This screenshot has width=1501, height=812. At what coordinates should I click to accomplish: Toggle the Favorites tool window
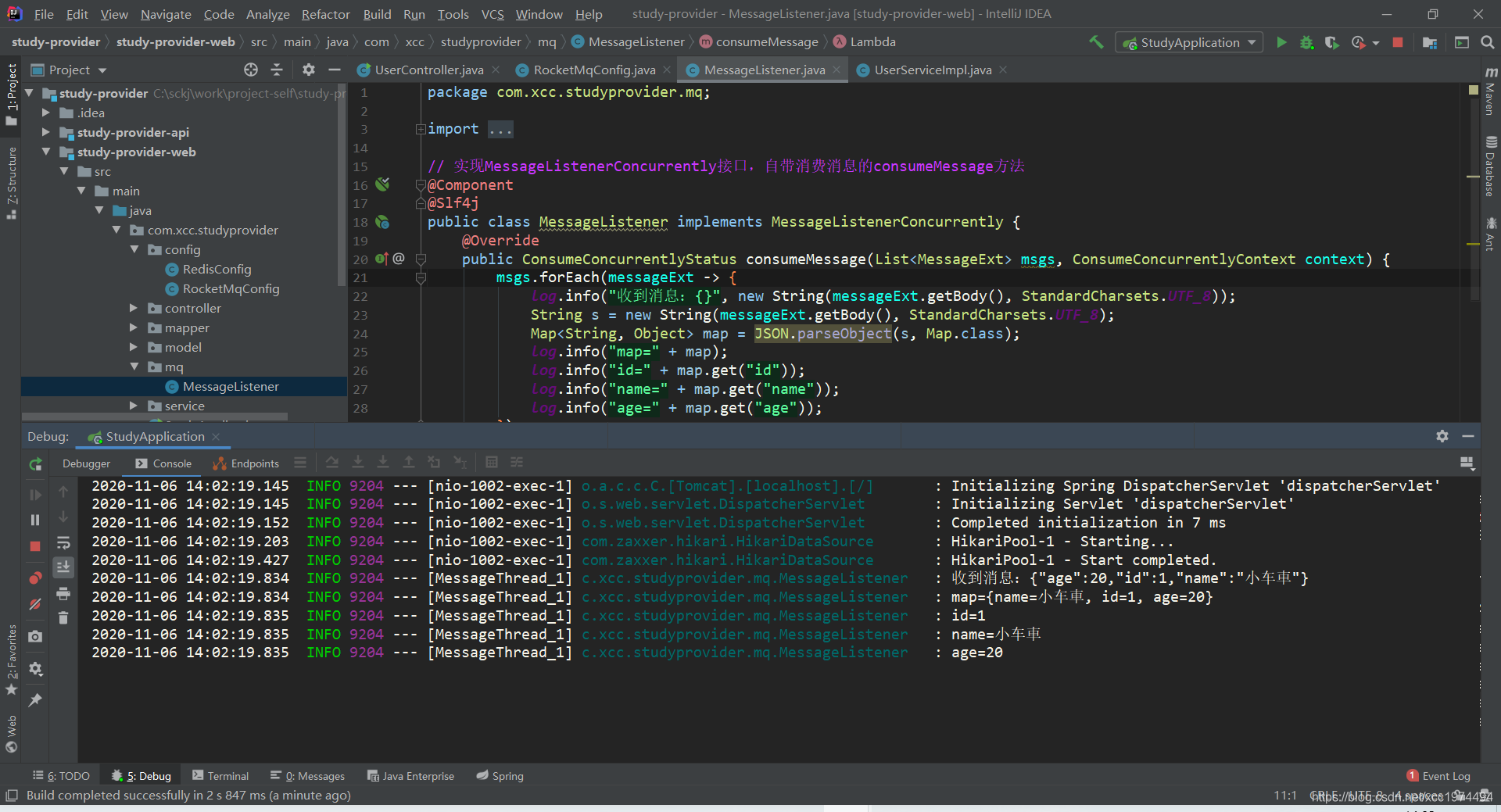point(12,659)
